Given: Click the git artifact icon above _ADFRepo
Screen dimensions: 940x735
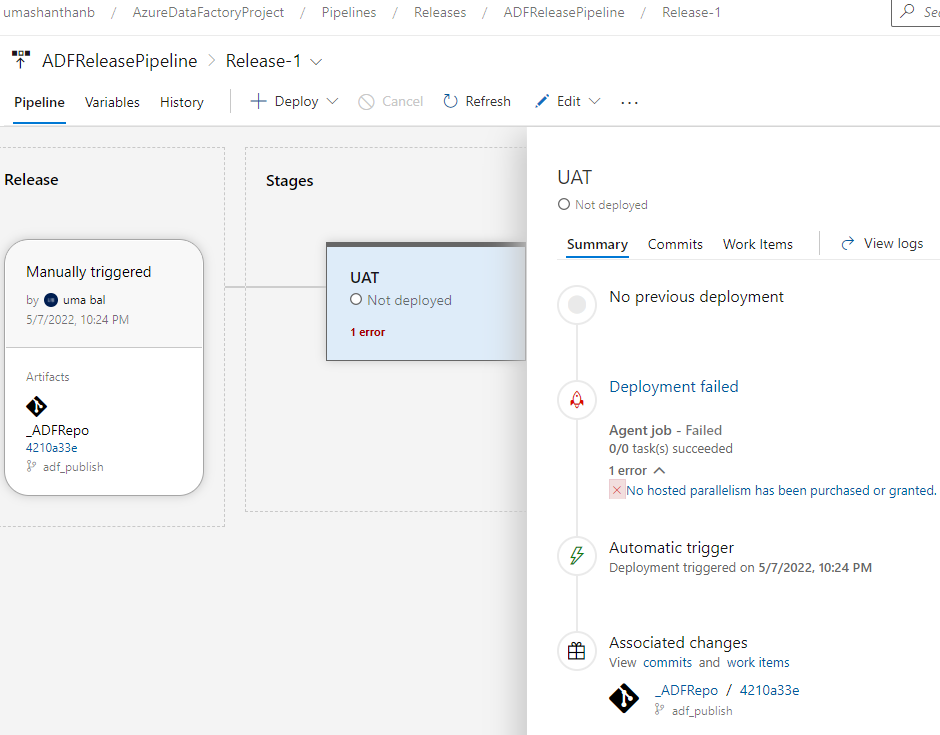Looking at the screenshot, I should coord(37,406).
